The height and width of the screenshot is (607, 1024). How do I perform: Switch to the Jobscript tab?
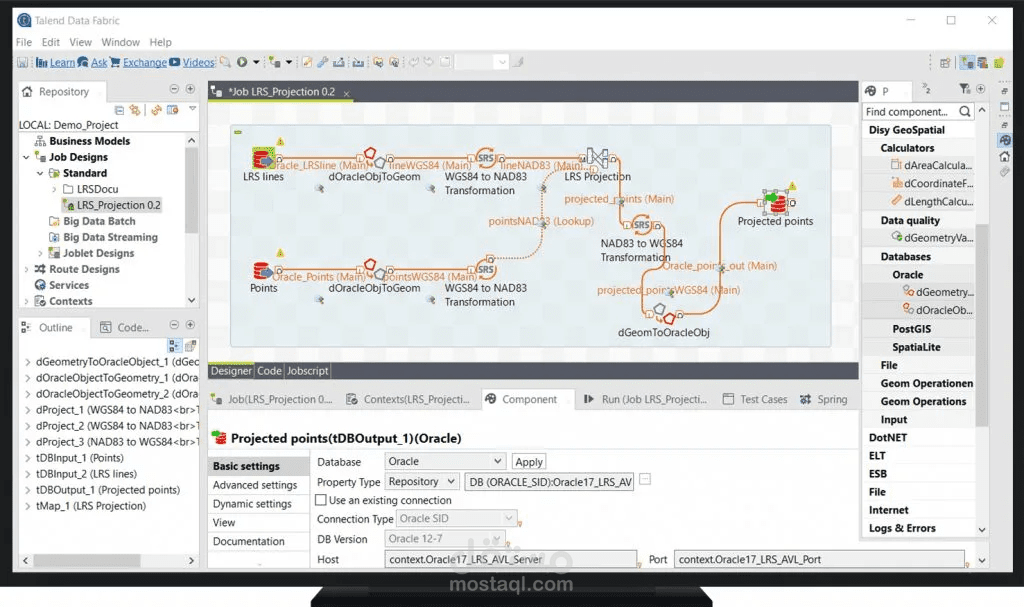coord(308,370)
